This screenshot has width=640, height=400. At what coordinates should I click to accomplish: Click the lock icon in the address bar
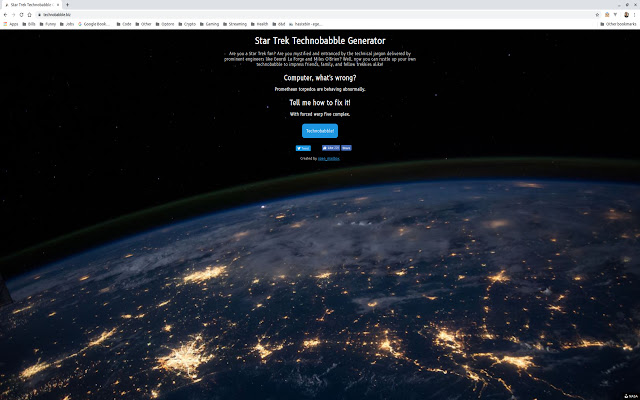(x=40, y=15)
